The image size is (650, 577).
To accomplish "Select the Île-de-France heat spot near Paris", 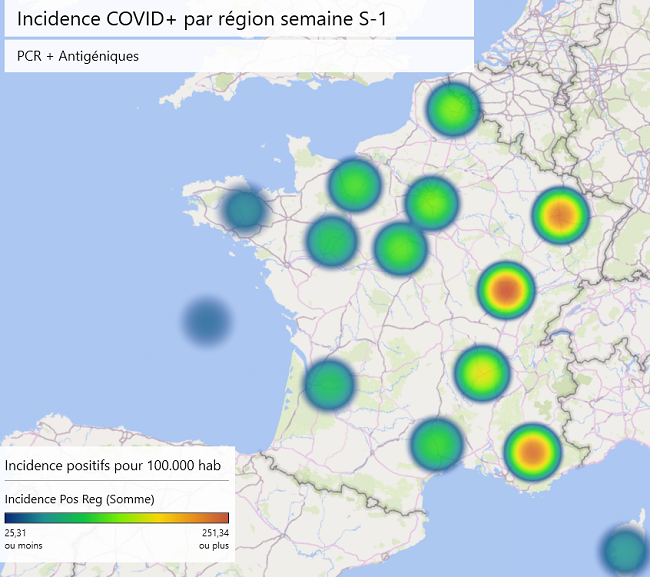I will pyautogui.click(x=432, y=203).
